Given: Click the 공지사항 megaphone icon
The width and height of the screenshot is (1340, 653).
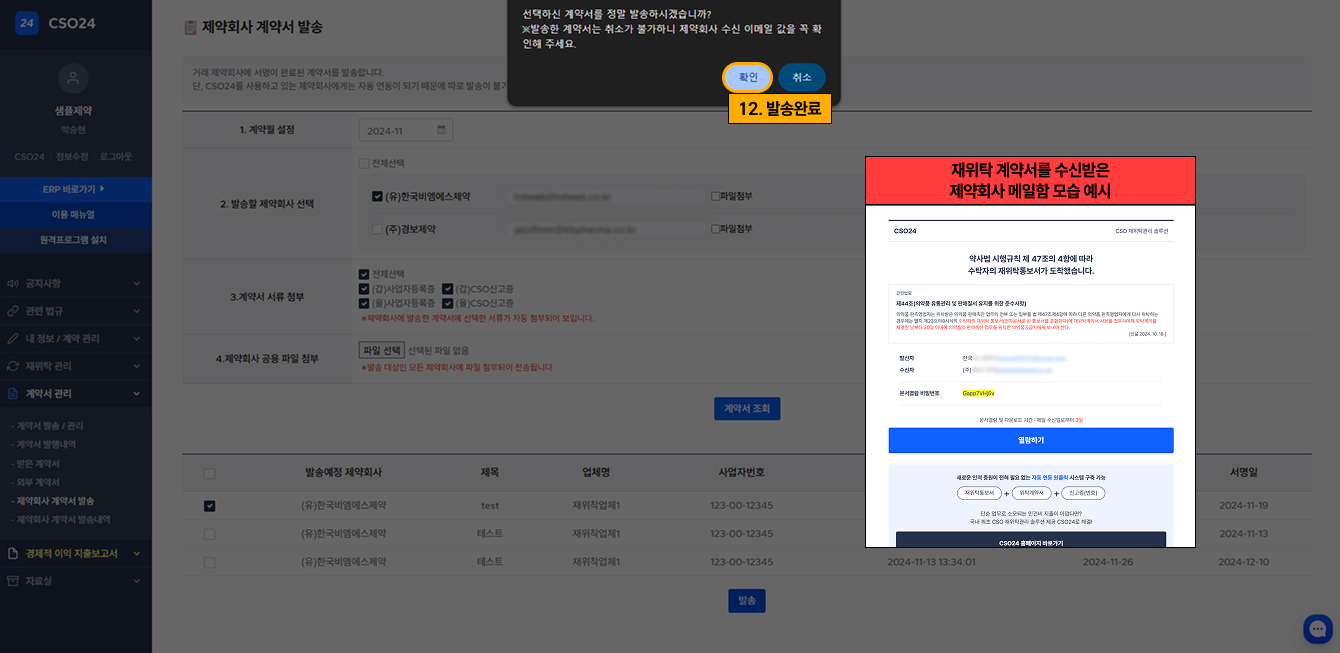Looking at the screenshot, I should point(13,283).
